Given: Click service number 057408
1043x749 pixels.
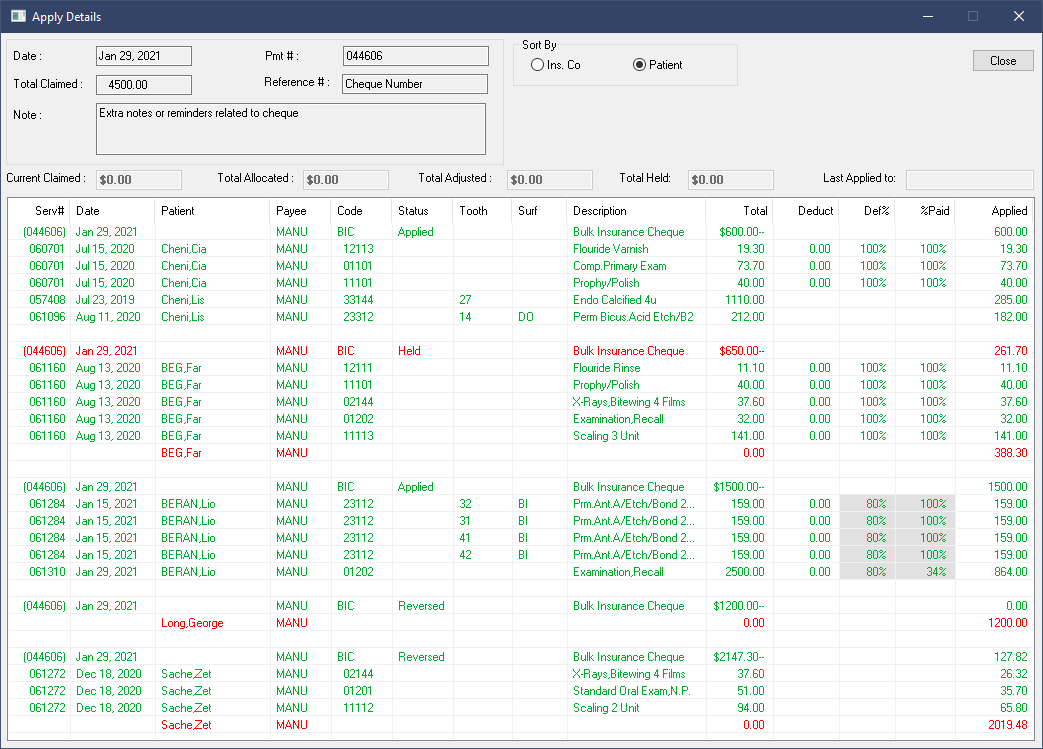Looking at the screenshot, I should coord(47,300).
